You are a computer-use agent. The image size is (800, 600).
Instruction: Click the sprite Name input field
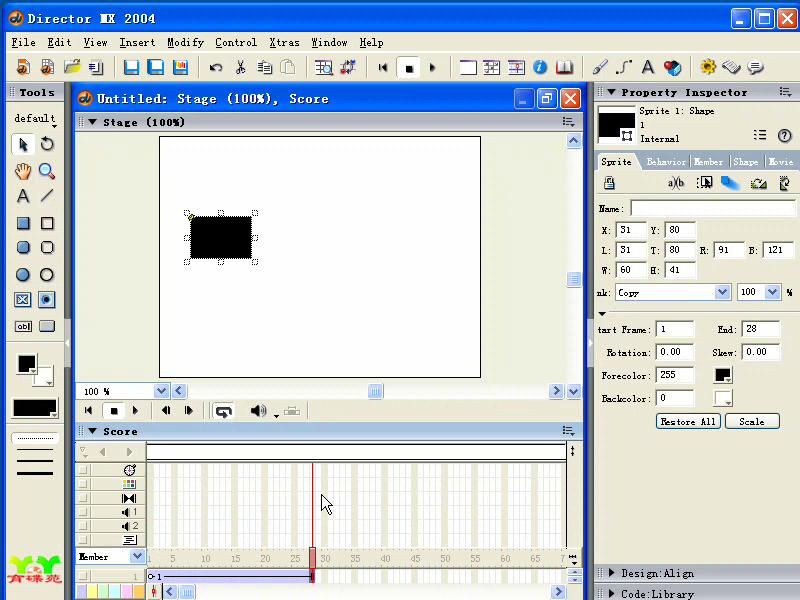713,208
